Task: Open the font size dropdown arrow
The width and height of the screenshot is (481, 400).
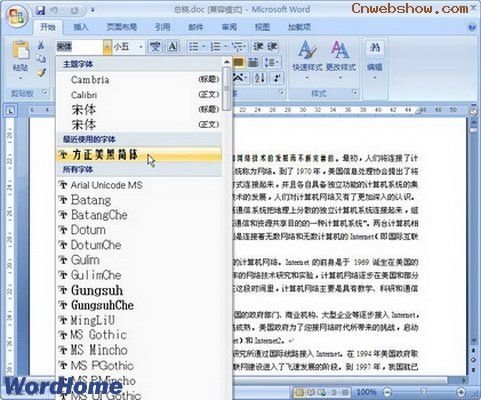Action: tap(141, 47)
